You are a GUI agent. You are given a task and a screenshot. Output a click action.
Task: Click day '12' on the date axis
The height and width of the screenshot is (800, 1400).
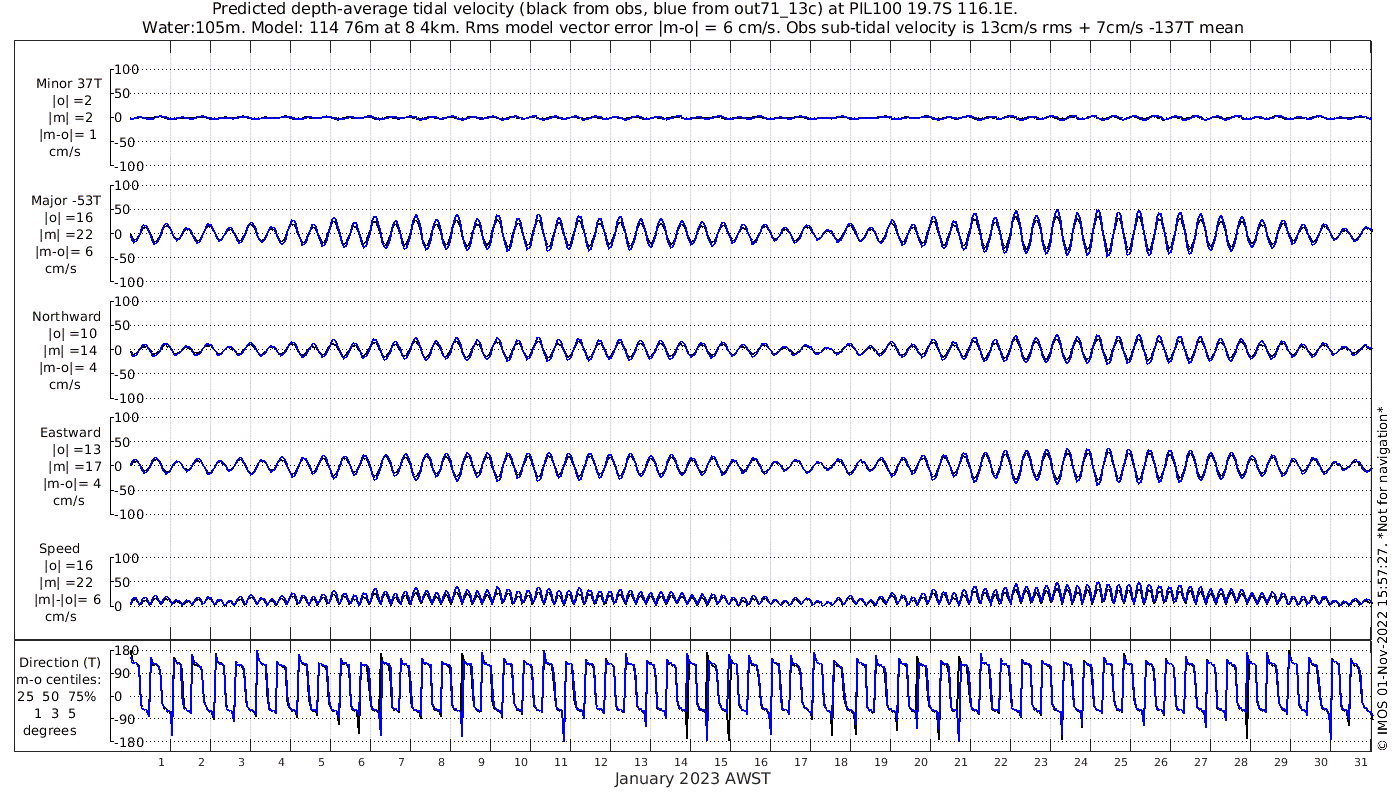tap(601, 762)
